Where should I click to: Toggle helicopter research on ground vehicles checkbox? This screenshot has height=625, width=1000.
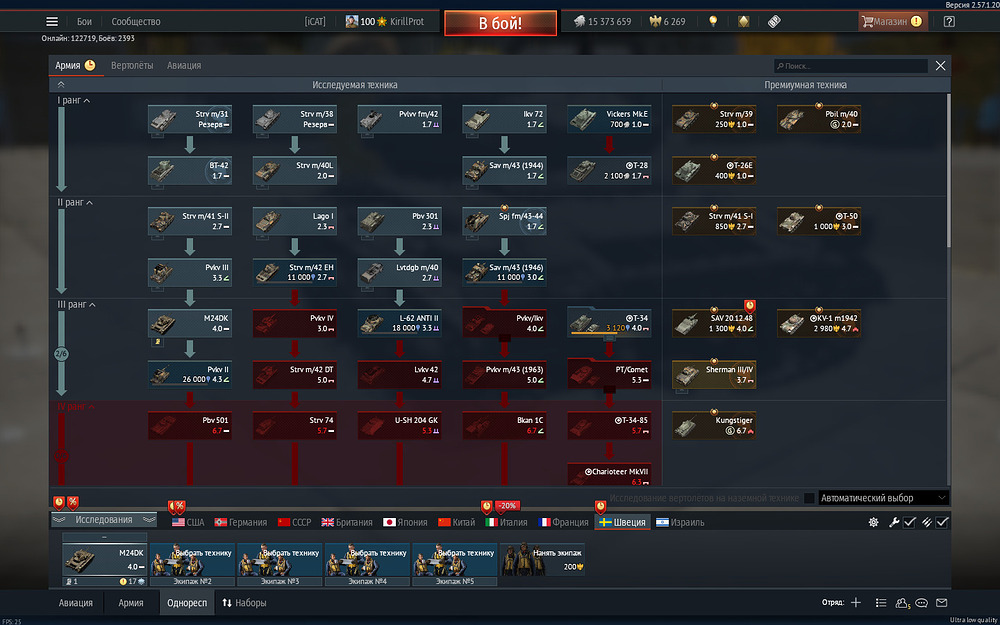click(809, 498)
